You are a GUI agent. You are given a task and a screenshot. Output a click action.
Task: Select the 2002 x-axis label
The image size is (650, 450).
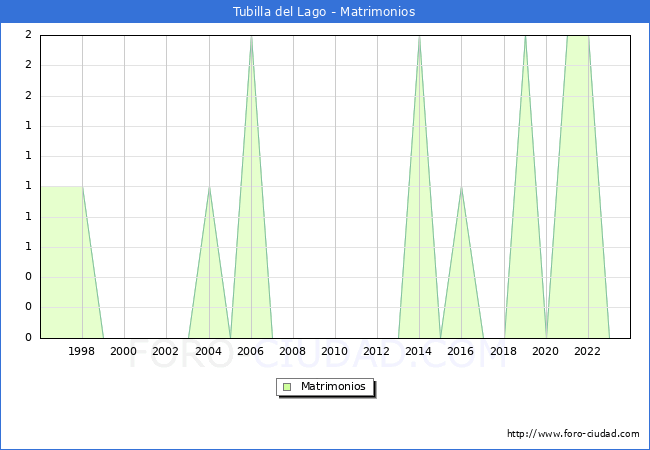[x=165, y=351]
